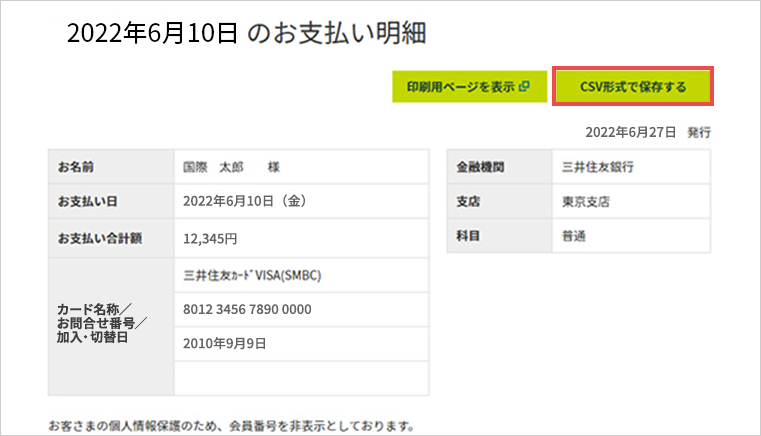Select the 金融機関 header cell
The width and height of the screenshot is (761, 436).
pos(498,167)
